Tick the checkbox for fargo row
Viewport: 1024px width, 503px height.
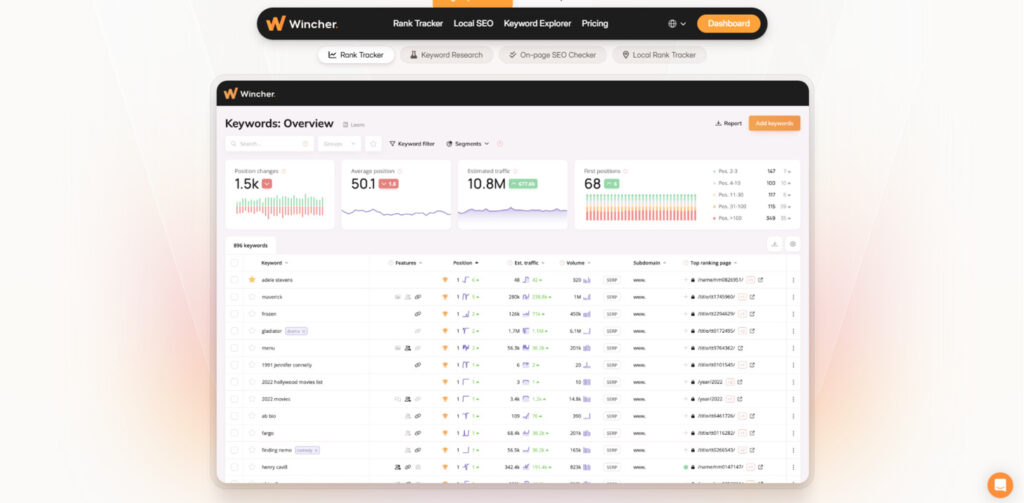[234, 433]
